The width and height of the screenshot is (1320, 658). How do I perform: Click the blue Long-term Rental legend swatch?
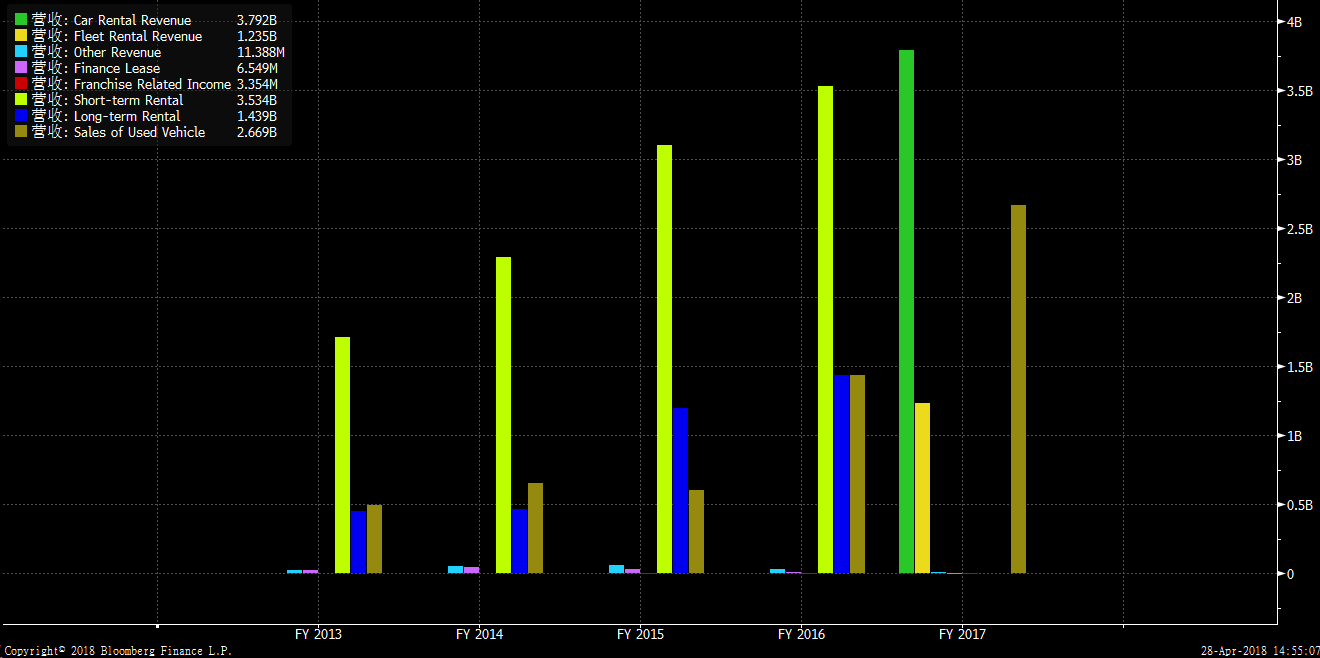click(x=20, y=116)
